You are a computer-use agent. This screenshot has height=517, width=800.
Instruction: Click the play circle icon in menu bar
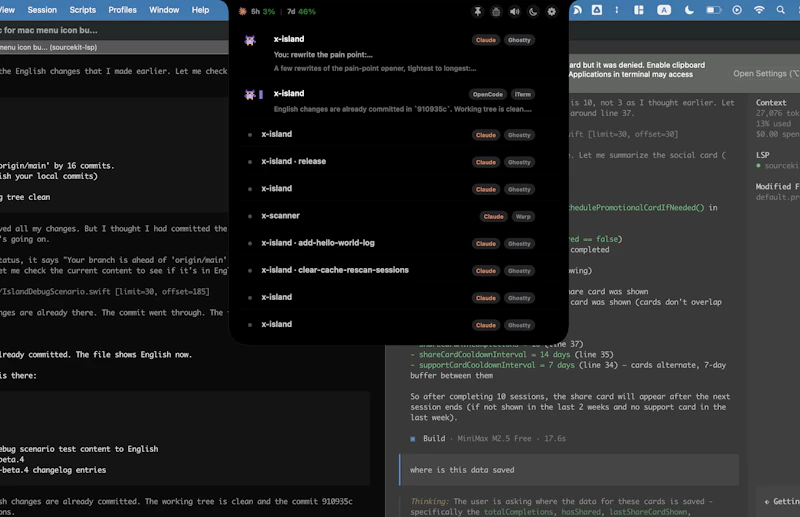[x=737, y=10]
